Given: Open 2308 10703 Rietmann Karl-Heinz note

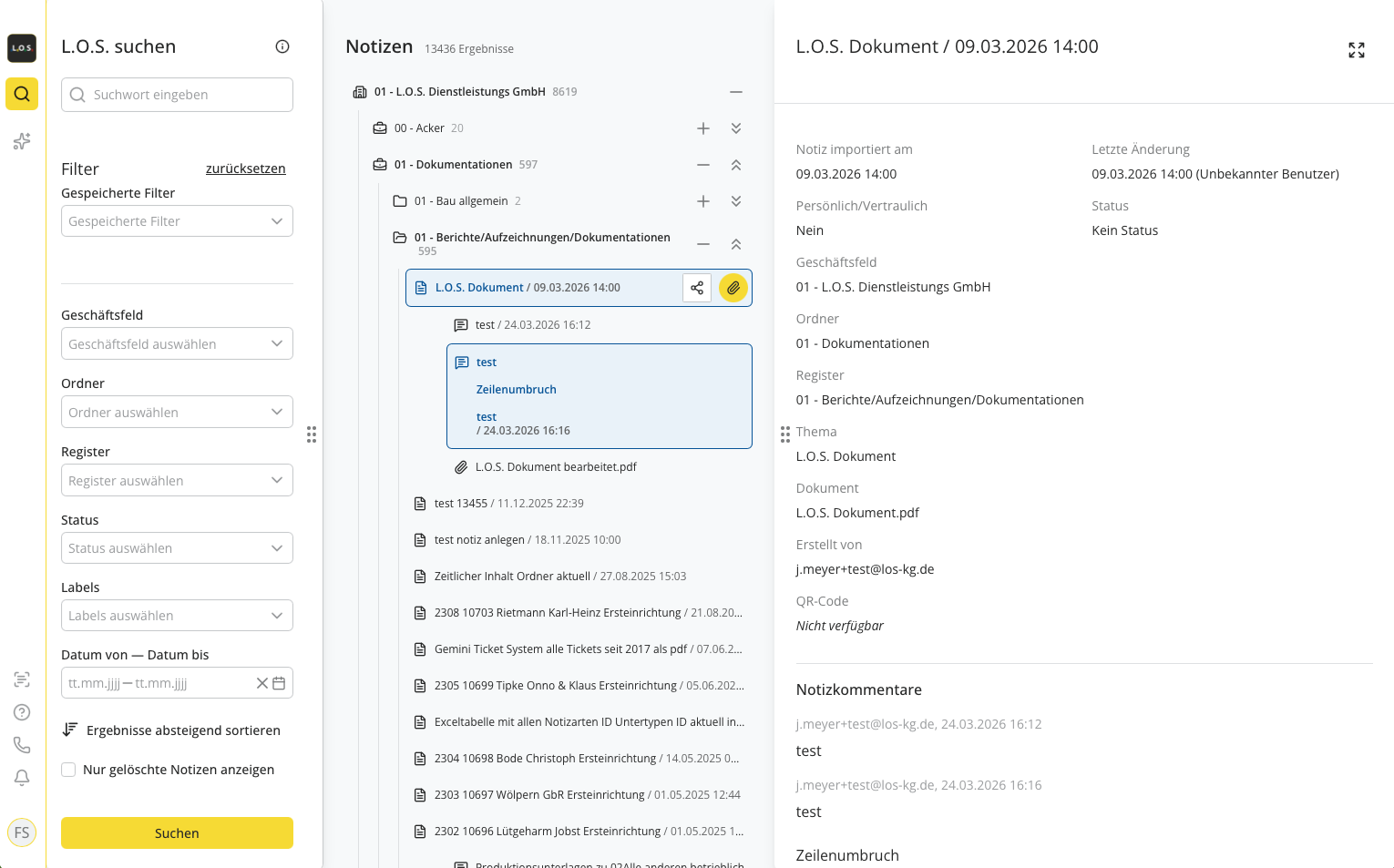Looking at the screenshot, I should [589, 613].
